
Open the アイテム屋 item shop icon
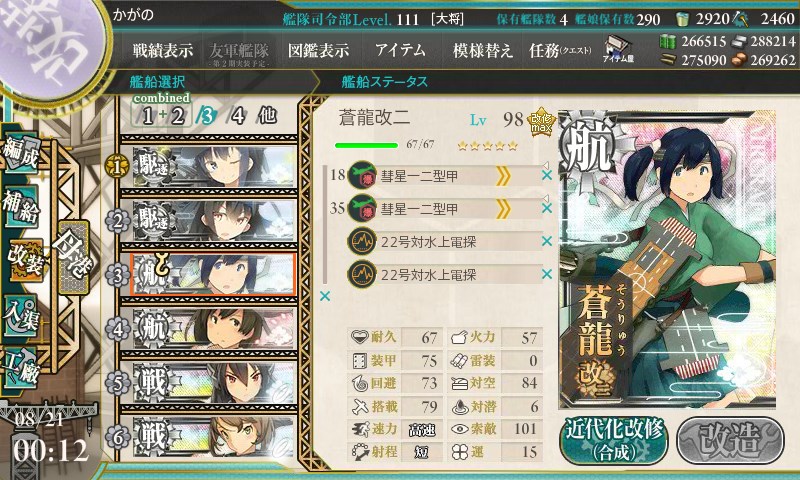click(x=618, y=49)
